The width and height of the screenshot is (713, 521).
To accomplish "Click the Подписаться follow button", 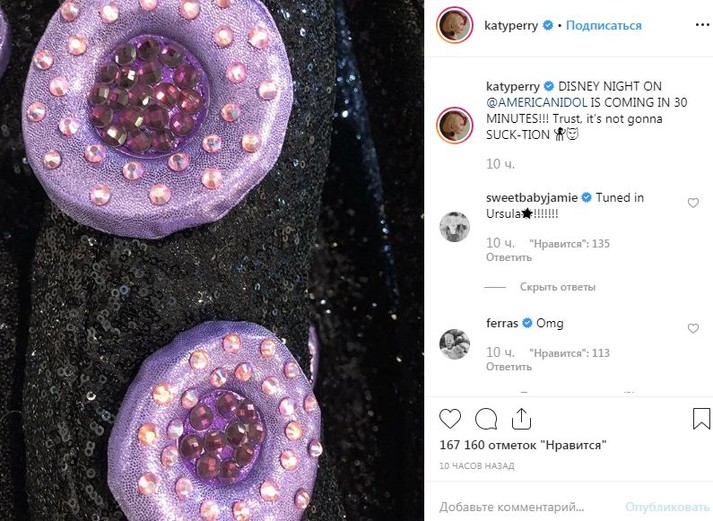I will [604, 25].
